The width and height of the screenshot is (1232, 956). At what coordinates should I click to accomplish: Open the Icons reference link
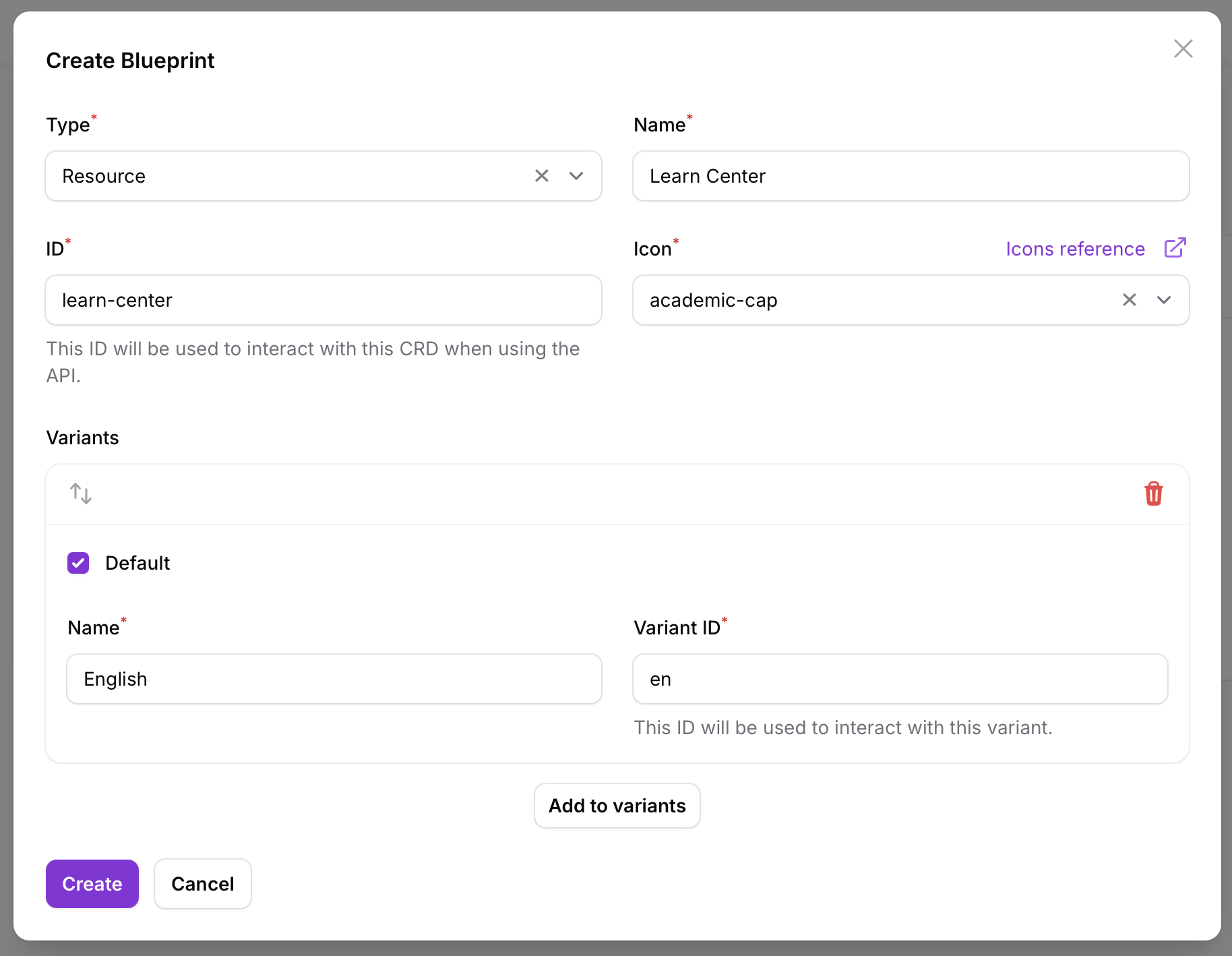1074,248
